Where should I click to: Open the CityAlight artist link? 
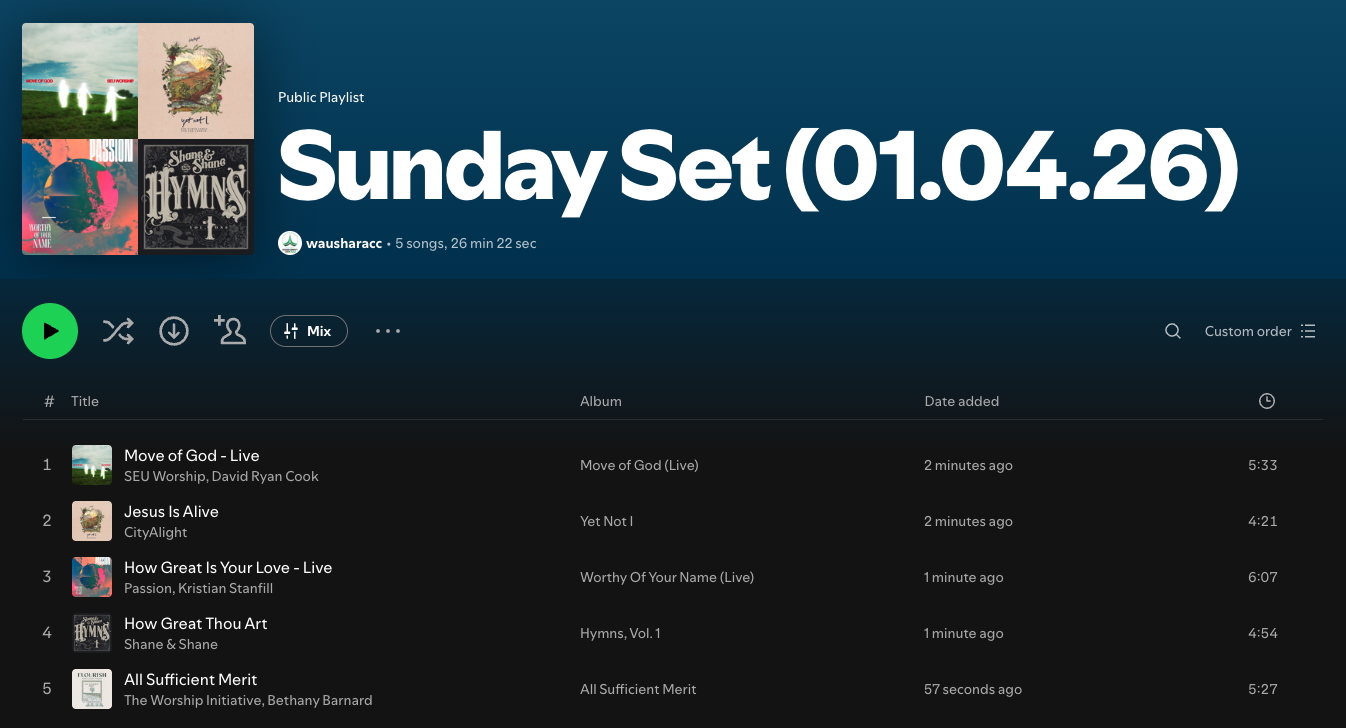pos(156,533)
